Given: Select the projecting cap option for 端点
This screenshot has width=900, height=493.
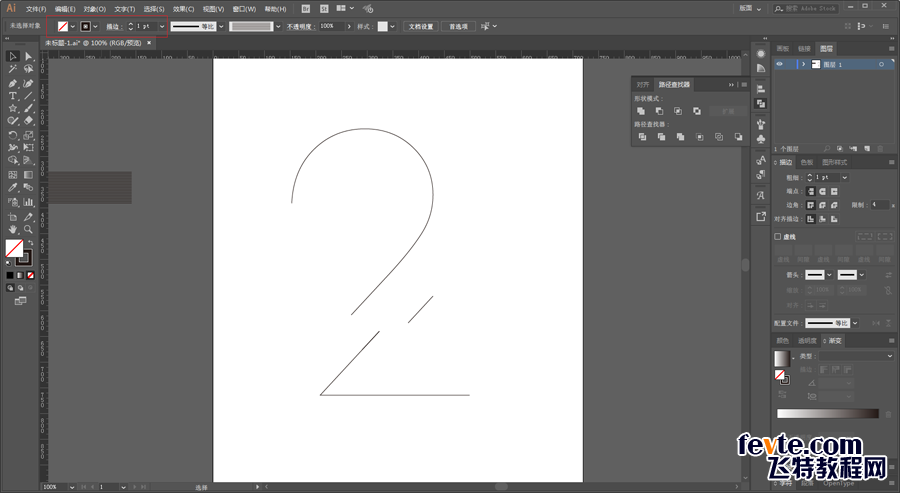Looking at the screenshot, I should point(834,191).
